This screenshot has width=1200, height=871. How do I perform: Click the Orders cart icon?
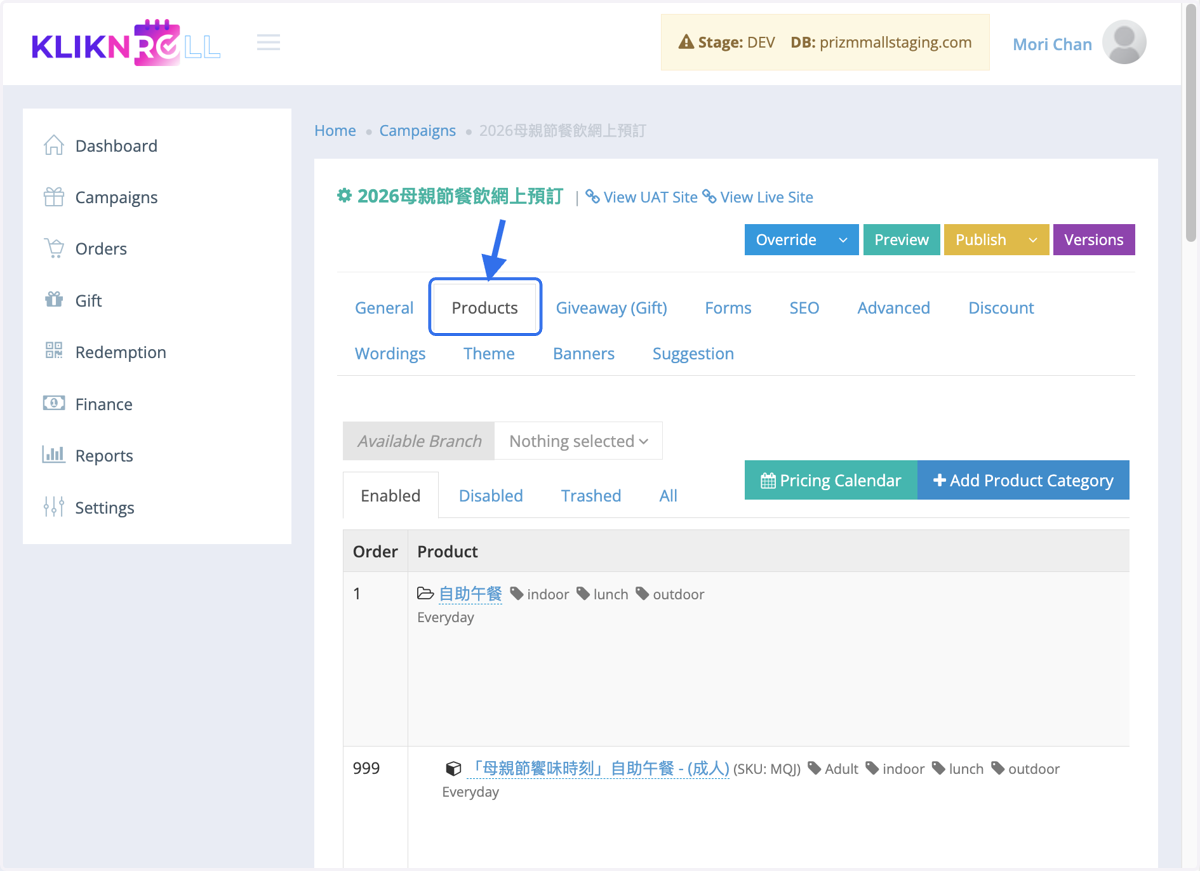(54, 248)
